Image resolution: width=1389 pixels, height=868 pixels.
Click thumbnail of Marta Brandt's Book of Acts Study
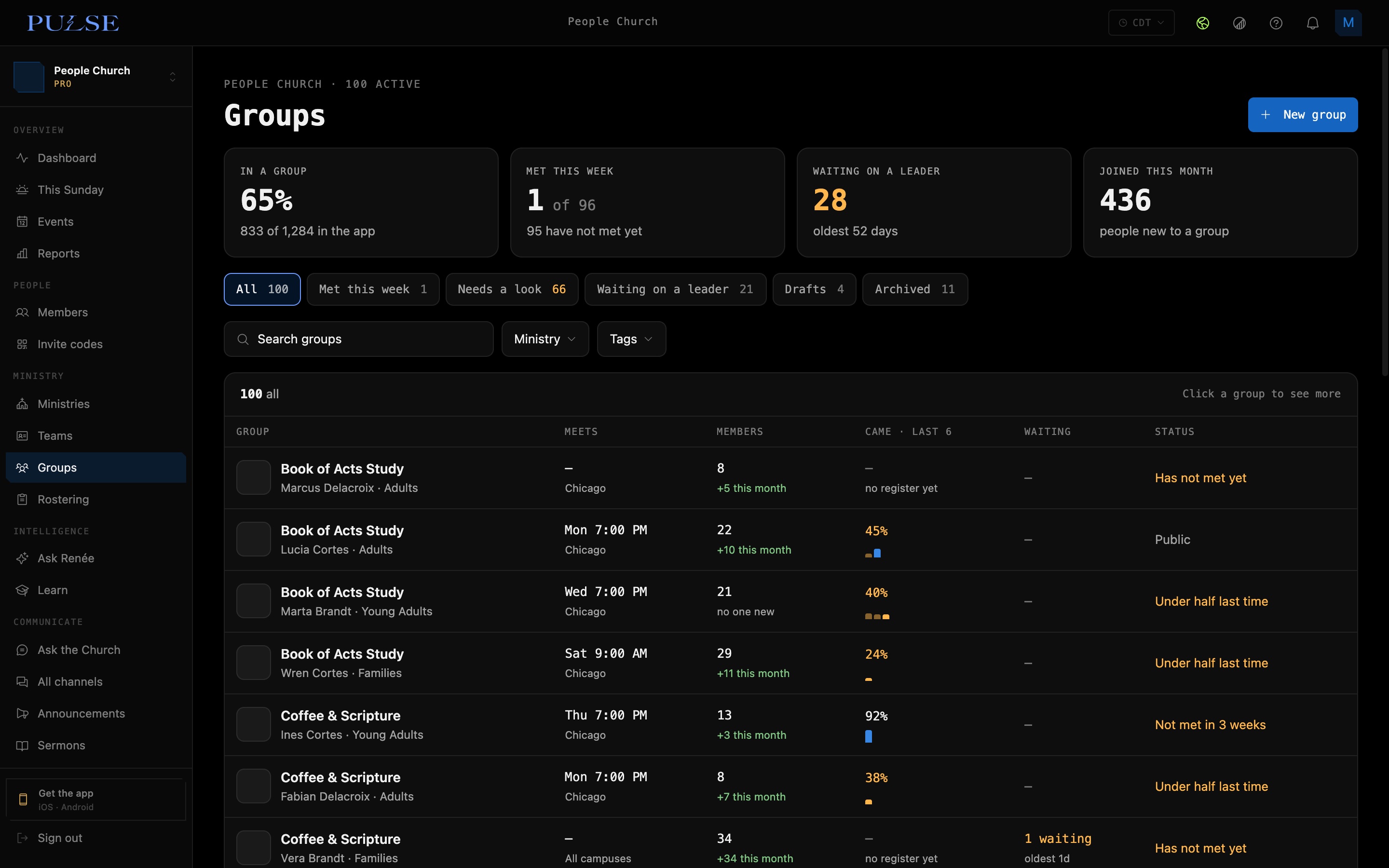click(254, 601)
